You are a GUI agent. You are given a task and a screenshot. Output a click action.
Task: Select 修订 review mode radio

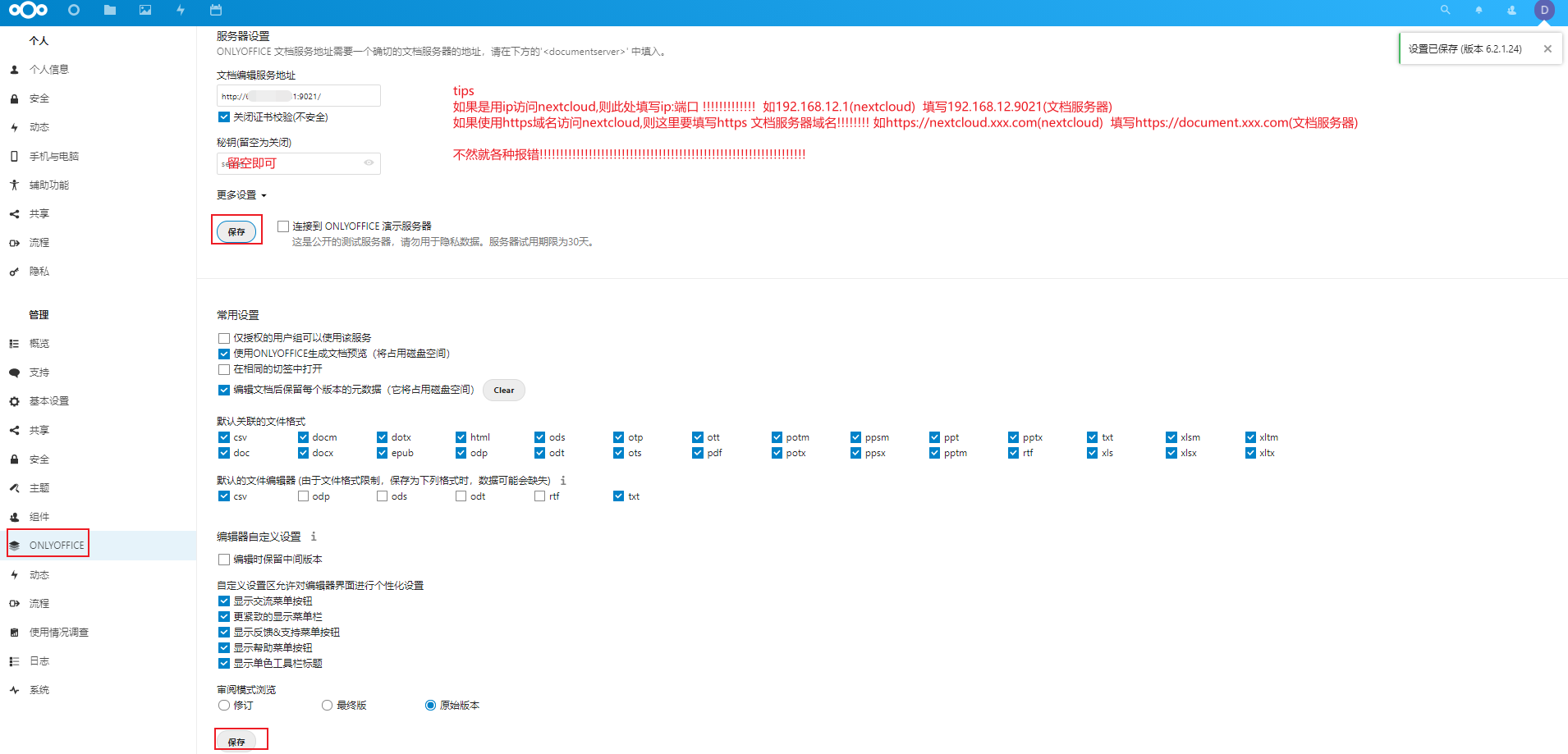pyautogui.click(x=224, y=706)
